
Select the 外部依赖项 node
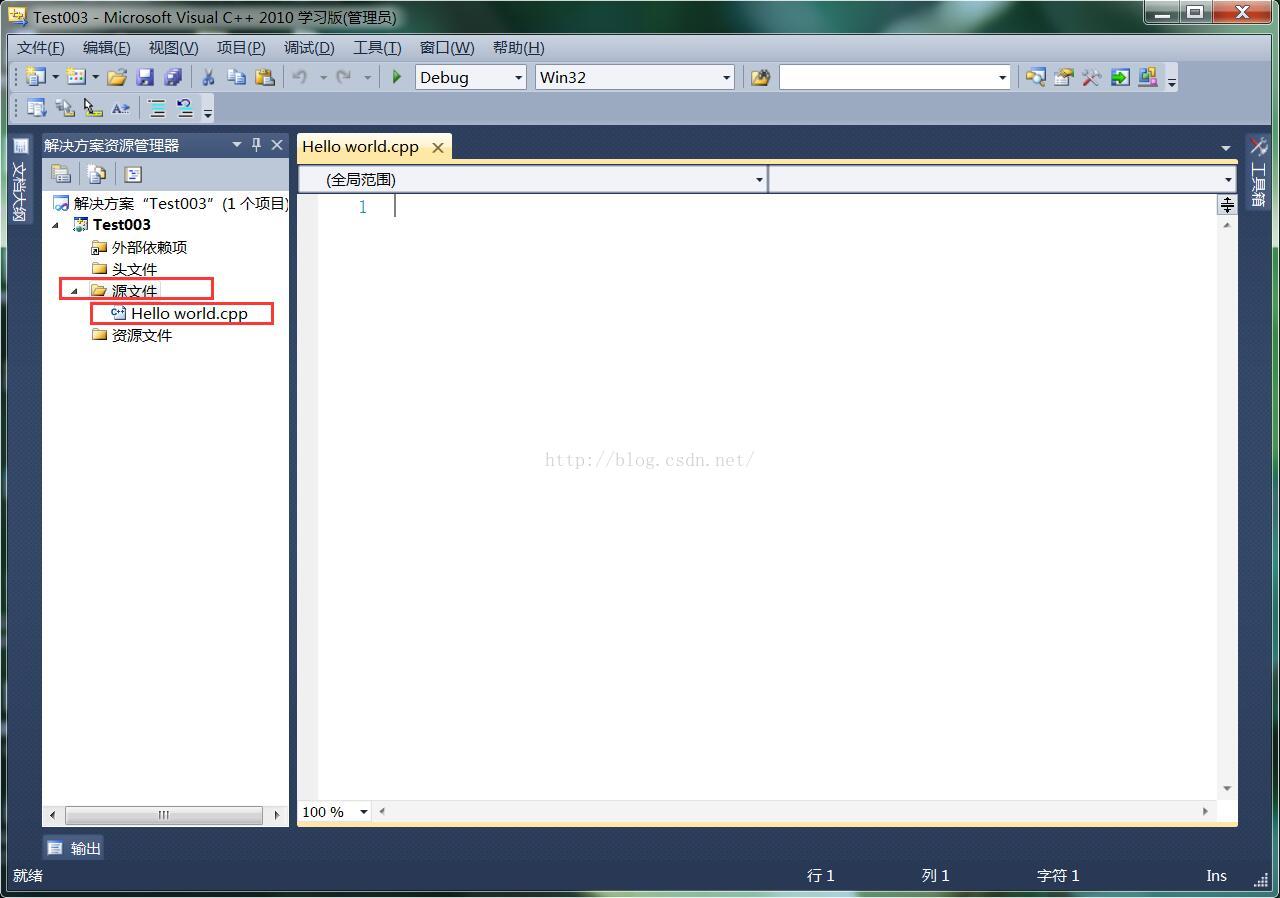(x=149, y=247)
